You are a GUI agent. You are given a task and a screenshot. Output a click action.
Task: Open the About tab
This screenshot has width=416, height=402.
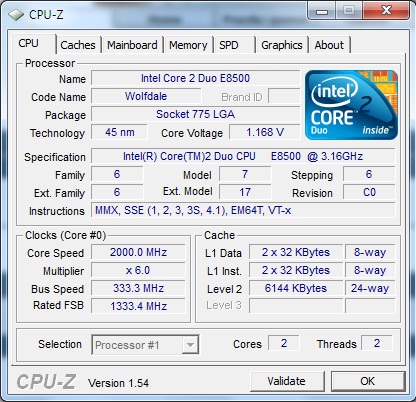(x=329, y=45)
